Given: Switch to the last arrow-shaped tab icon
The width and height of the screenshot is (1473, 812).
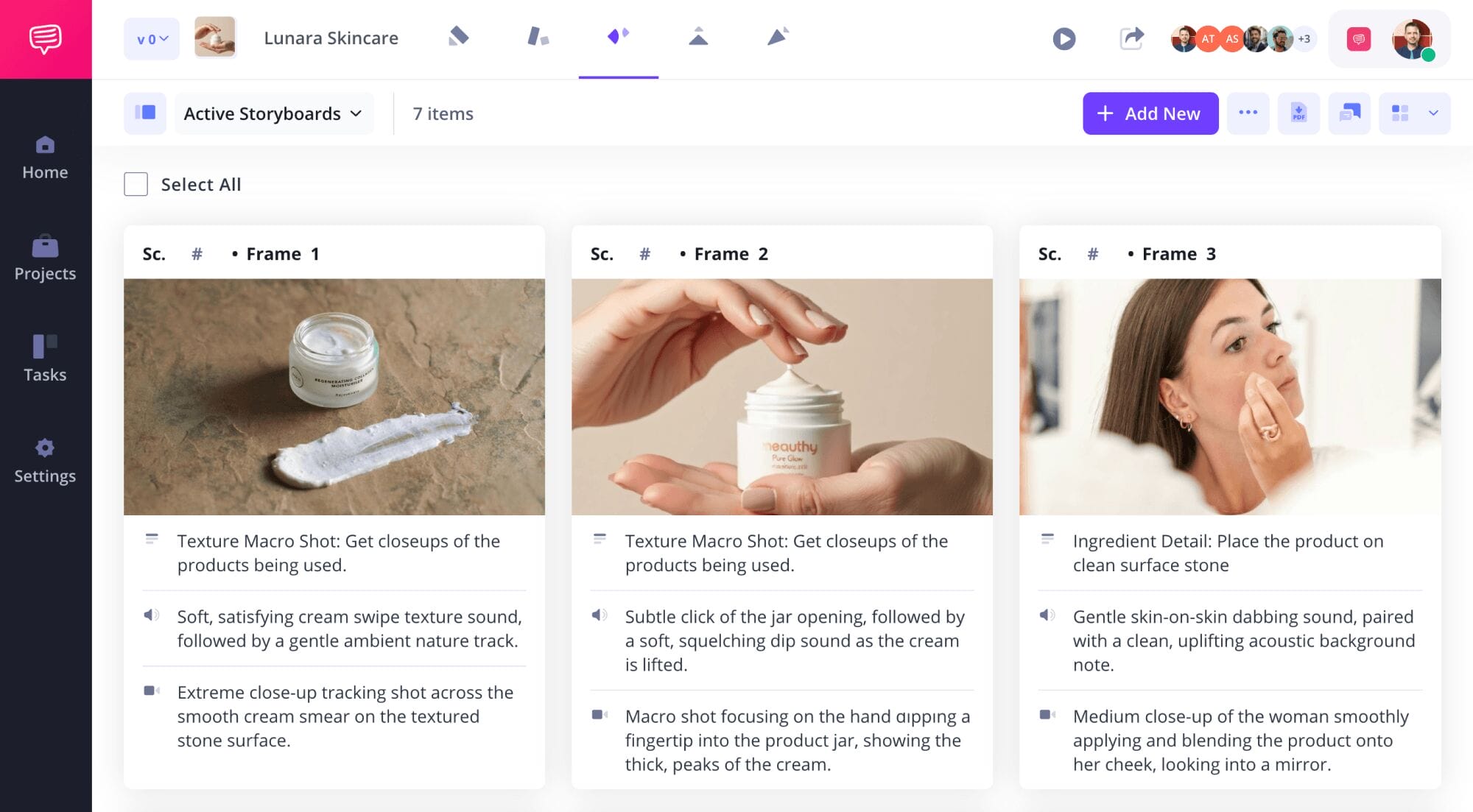Looking at the screenshot, I should pos(778,36).
